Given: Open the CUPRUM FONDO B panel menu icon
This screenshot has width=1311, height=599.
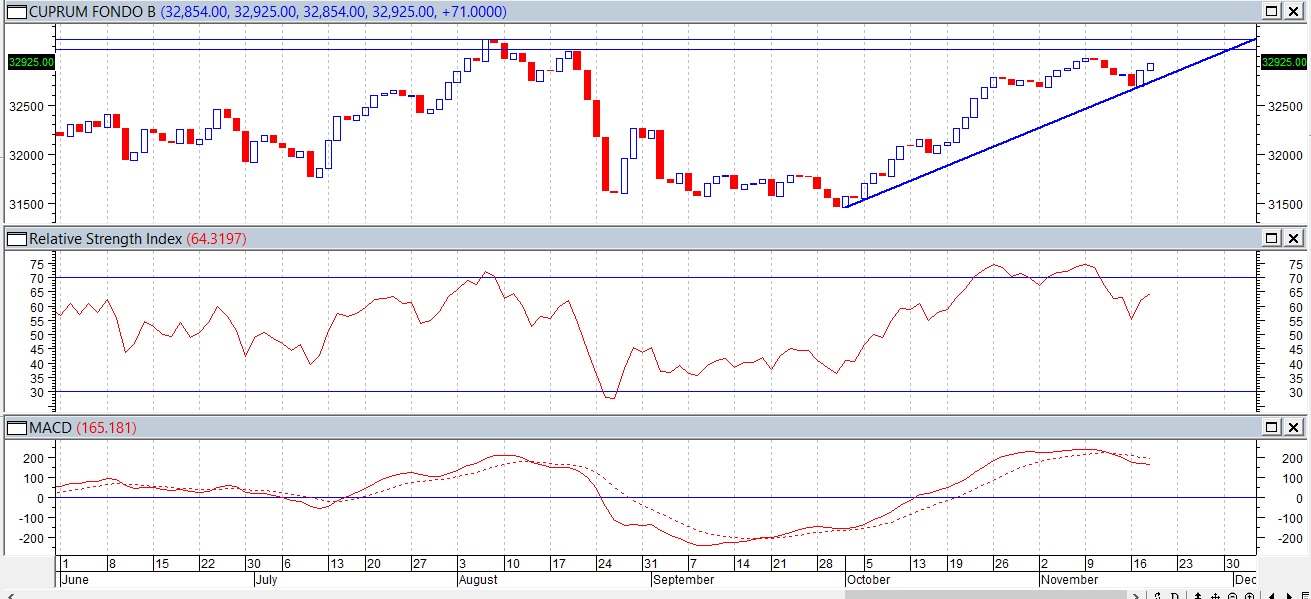Looking at the screenshot, I should [16, 12].
